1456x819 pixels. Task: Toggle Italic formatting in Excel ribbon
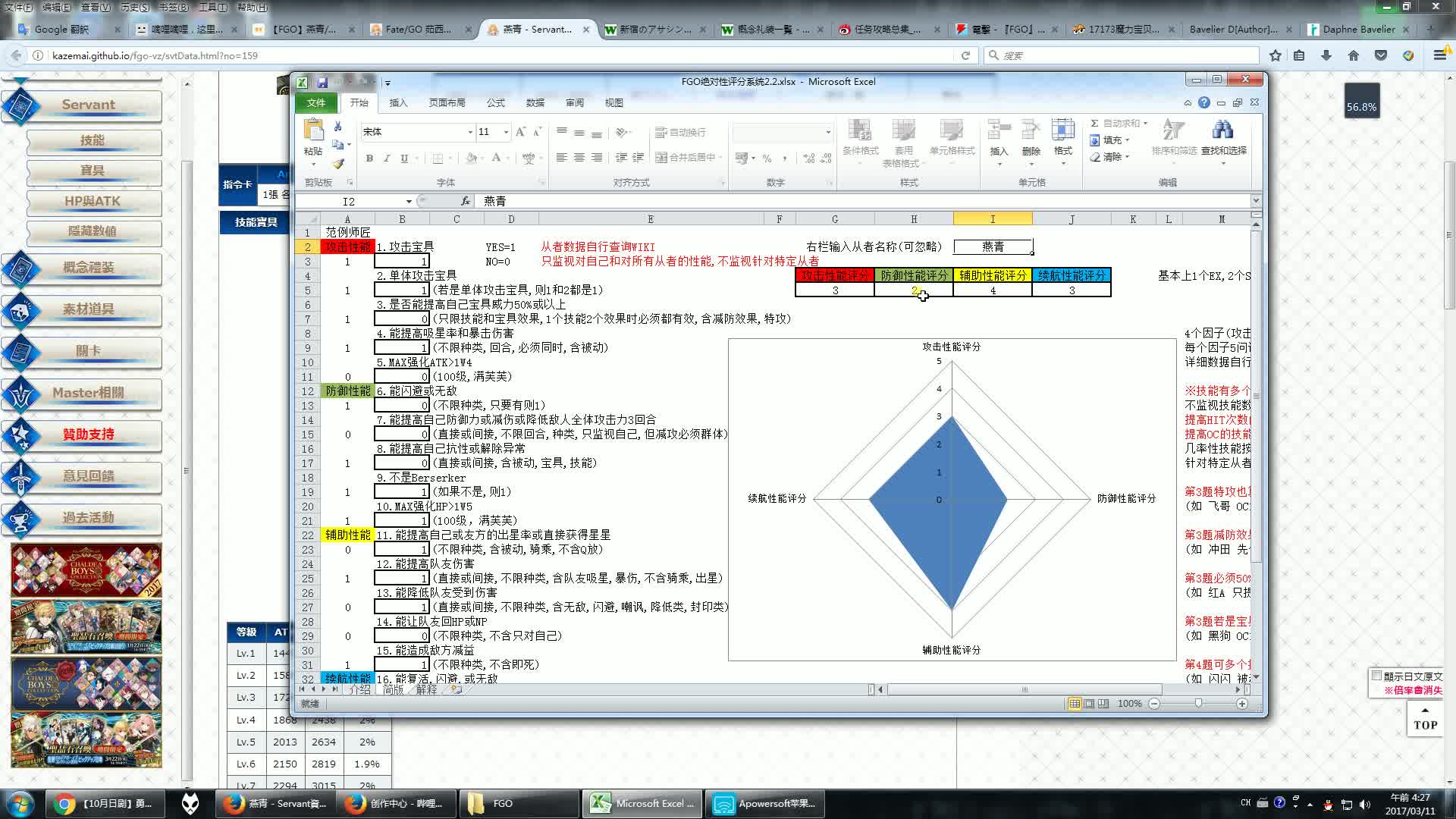tap(387, 158)
